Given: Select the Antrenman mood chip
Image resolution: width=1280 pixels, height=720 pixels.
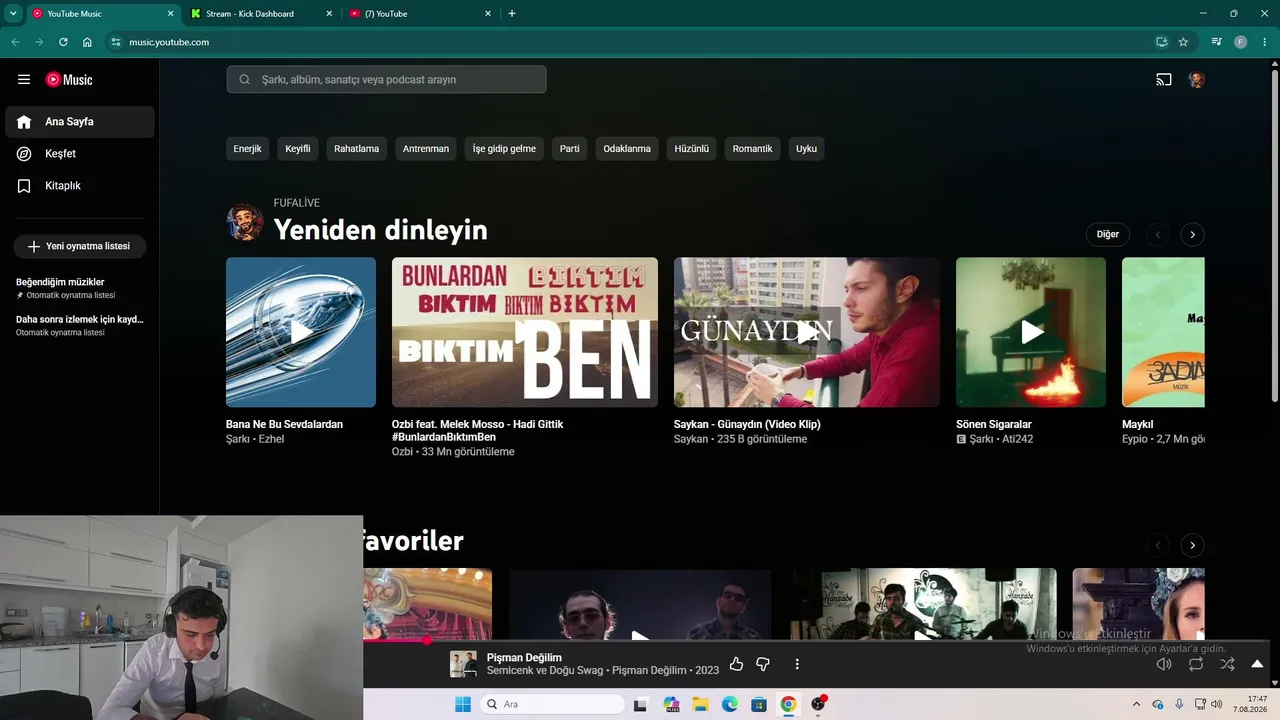Looking at the screenshot, I should [x=426, y=149].
